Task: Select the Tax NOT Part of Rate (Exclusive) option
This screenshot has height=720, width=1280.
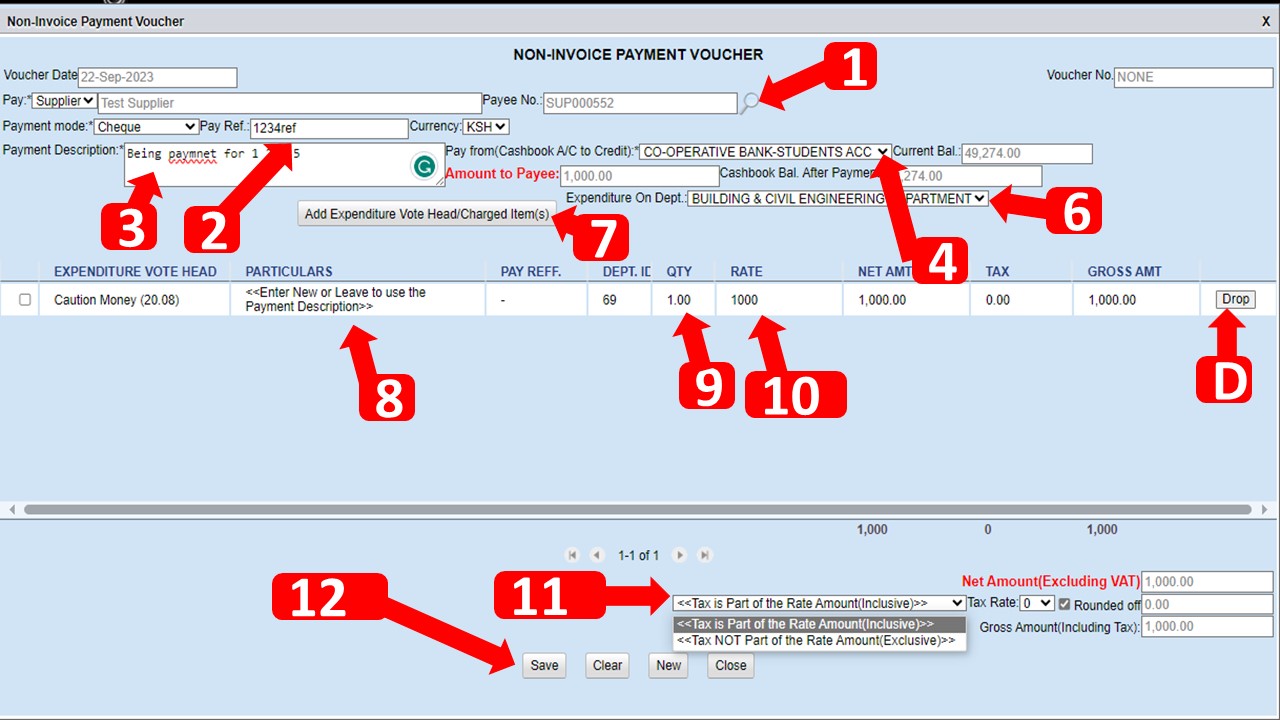Action: tap(816, 641)
